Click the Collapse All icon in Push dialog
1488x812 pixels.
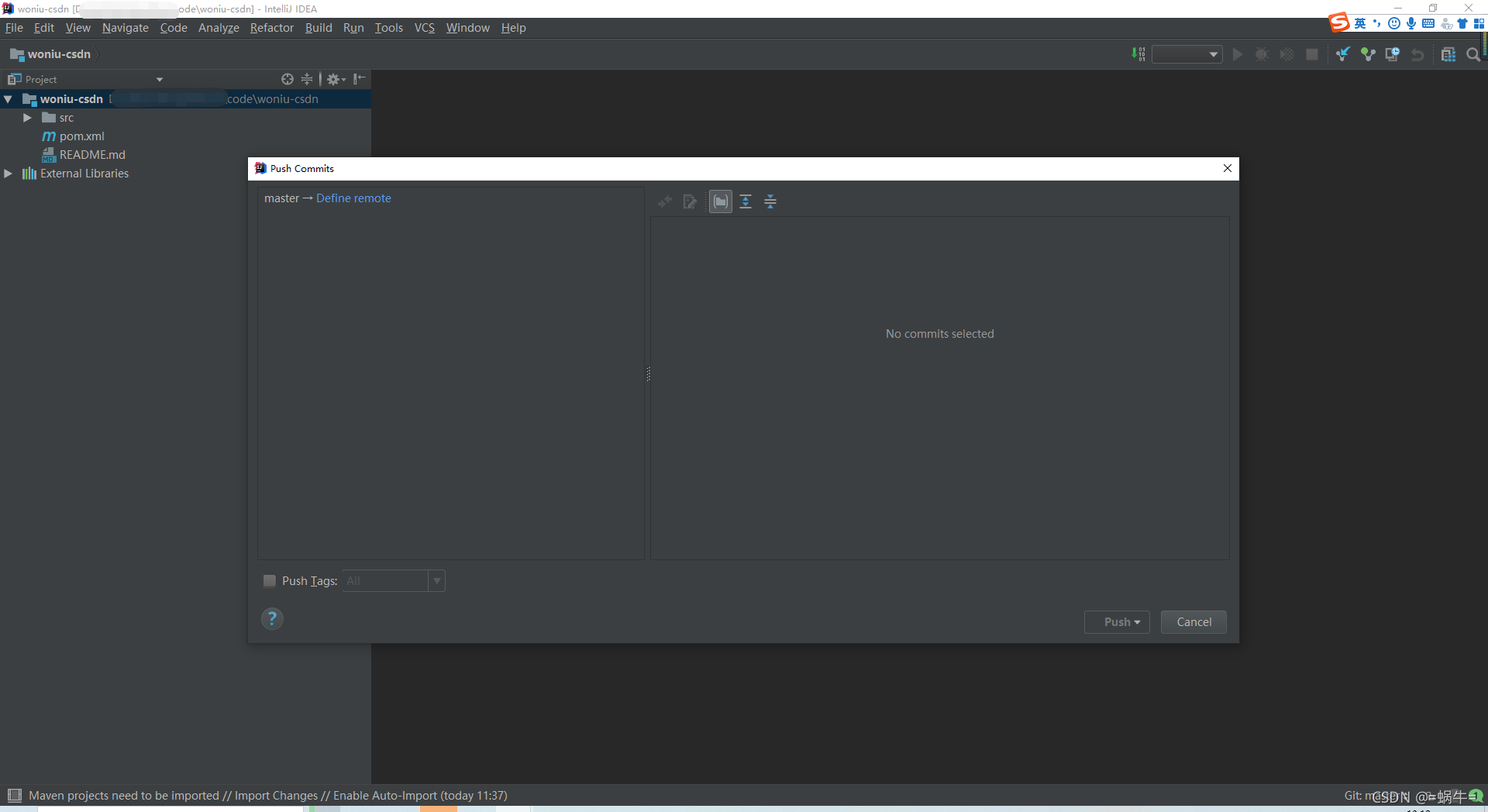(x=770, y=201)
